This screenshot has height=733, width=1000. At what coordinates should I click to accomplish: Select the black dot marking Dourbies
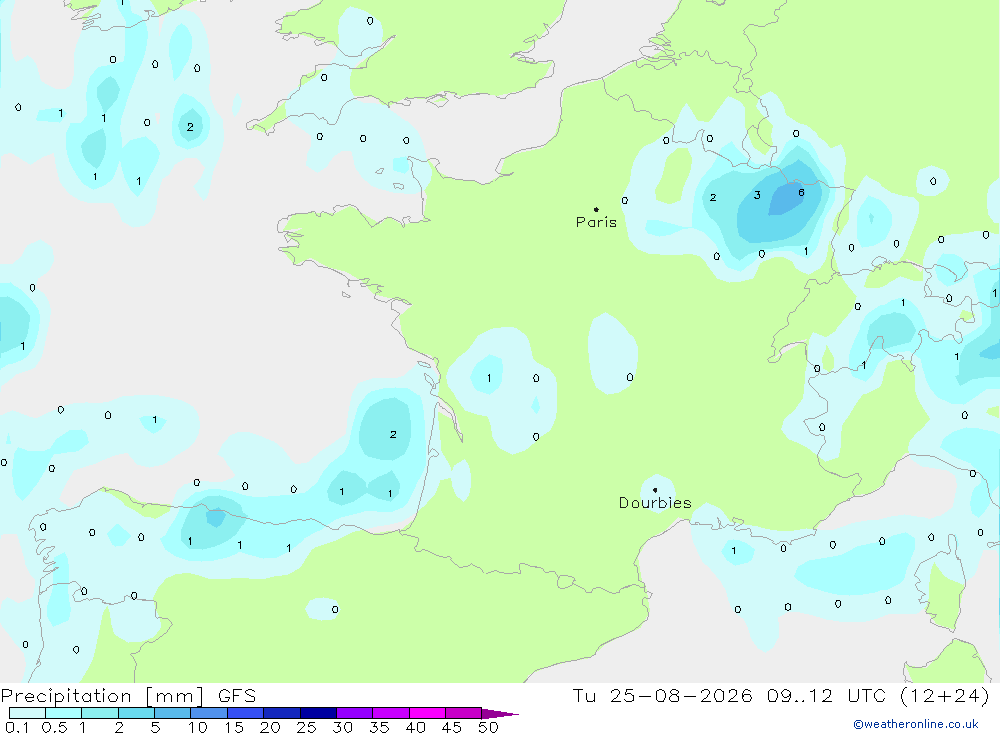tap(655, 490)
